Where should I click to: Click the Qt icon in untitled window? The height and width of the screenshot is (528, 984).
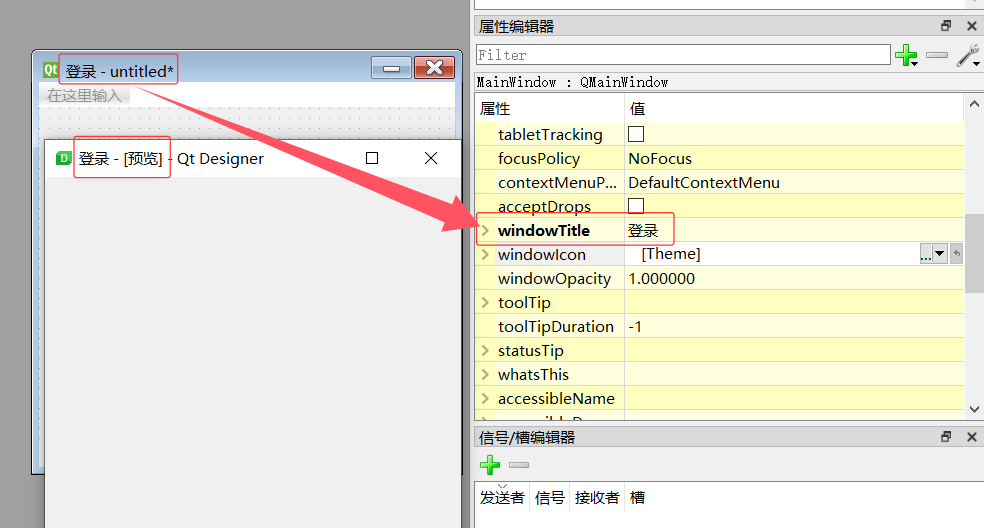[50, 70]
